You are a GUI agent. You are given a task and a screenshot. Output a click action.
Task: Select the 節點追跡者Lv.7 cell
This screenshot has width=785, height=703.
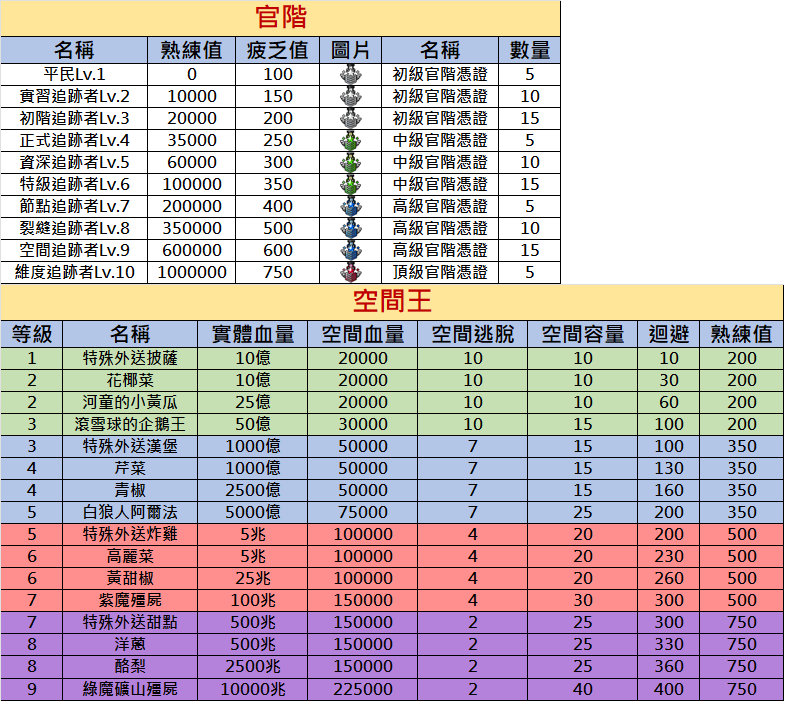(x=74, y=206)
